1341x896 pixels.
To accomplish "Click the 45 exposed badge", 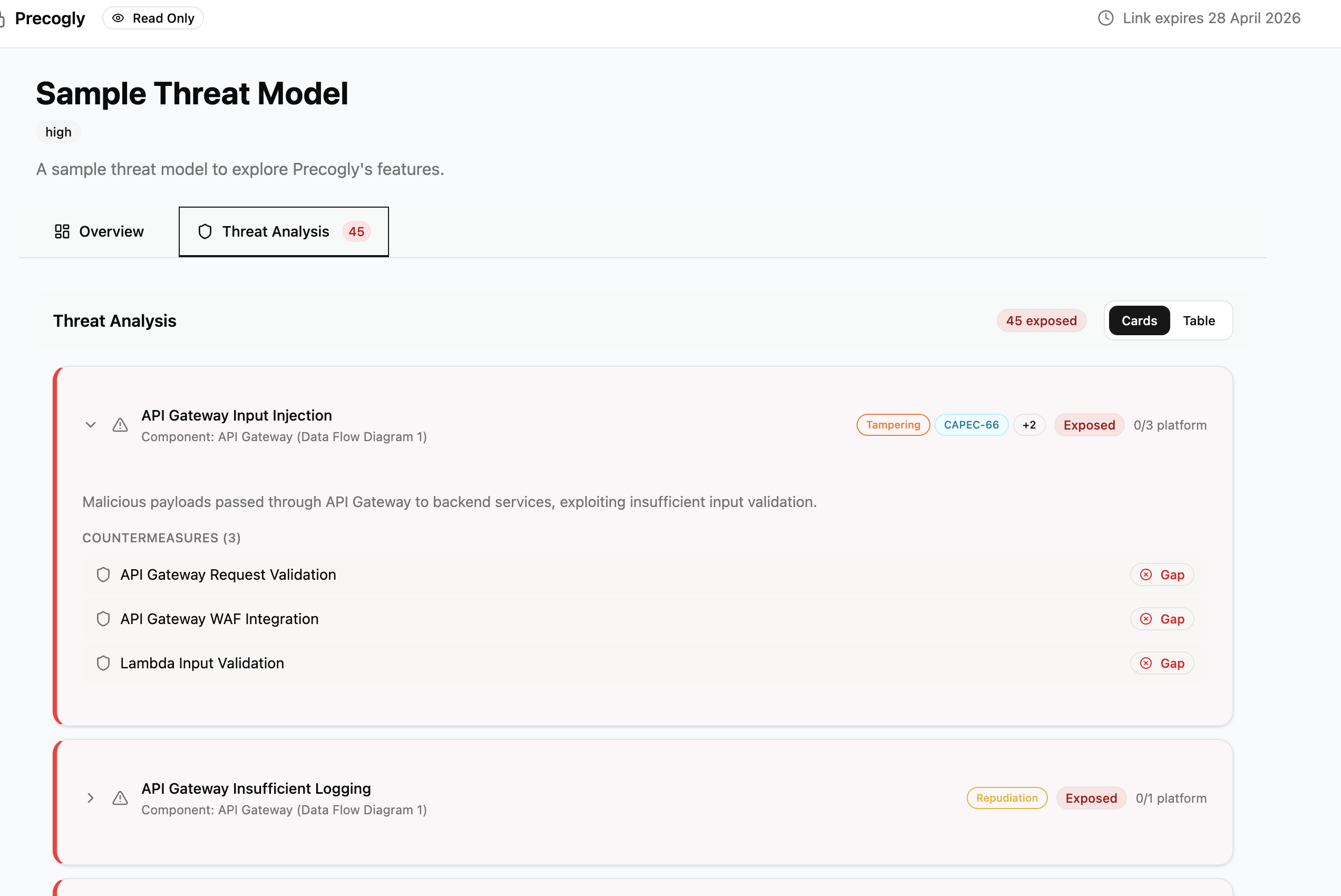I will (1041, 320).
